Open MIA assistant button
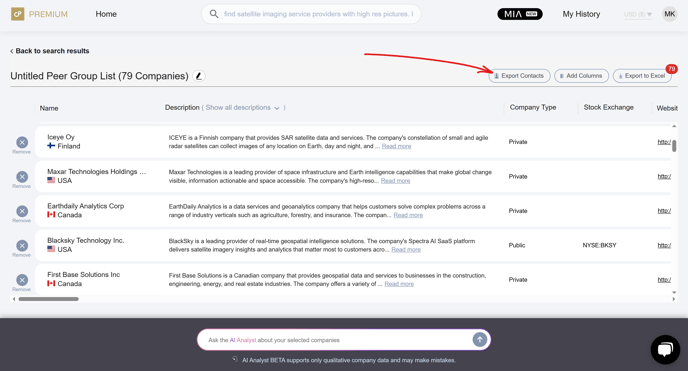Image resolution: width=688 pixels, height=371 pixels. coord(520,14)
